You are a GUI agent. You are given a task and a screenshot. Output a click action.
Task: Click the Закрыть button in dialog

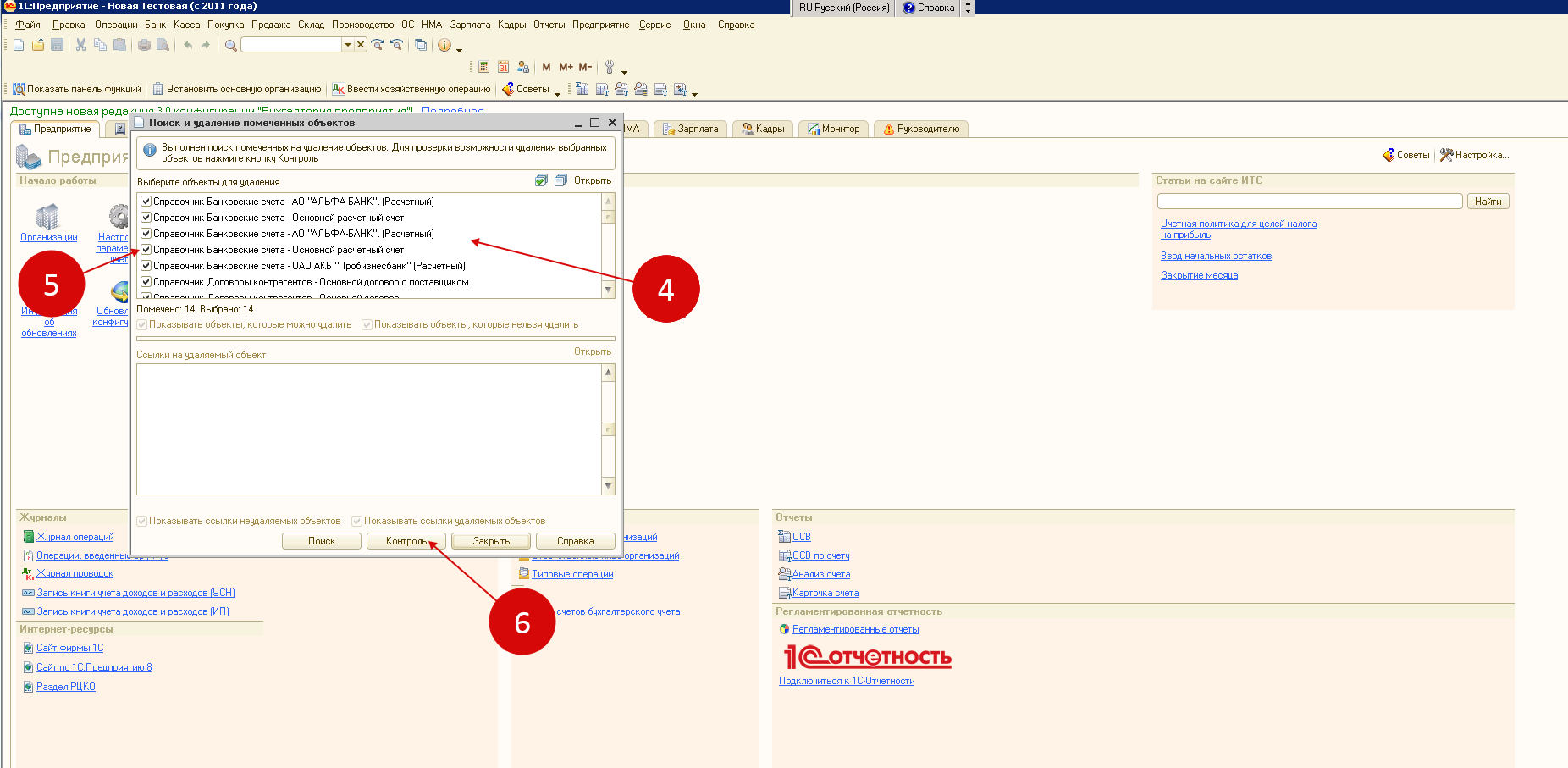491,541
